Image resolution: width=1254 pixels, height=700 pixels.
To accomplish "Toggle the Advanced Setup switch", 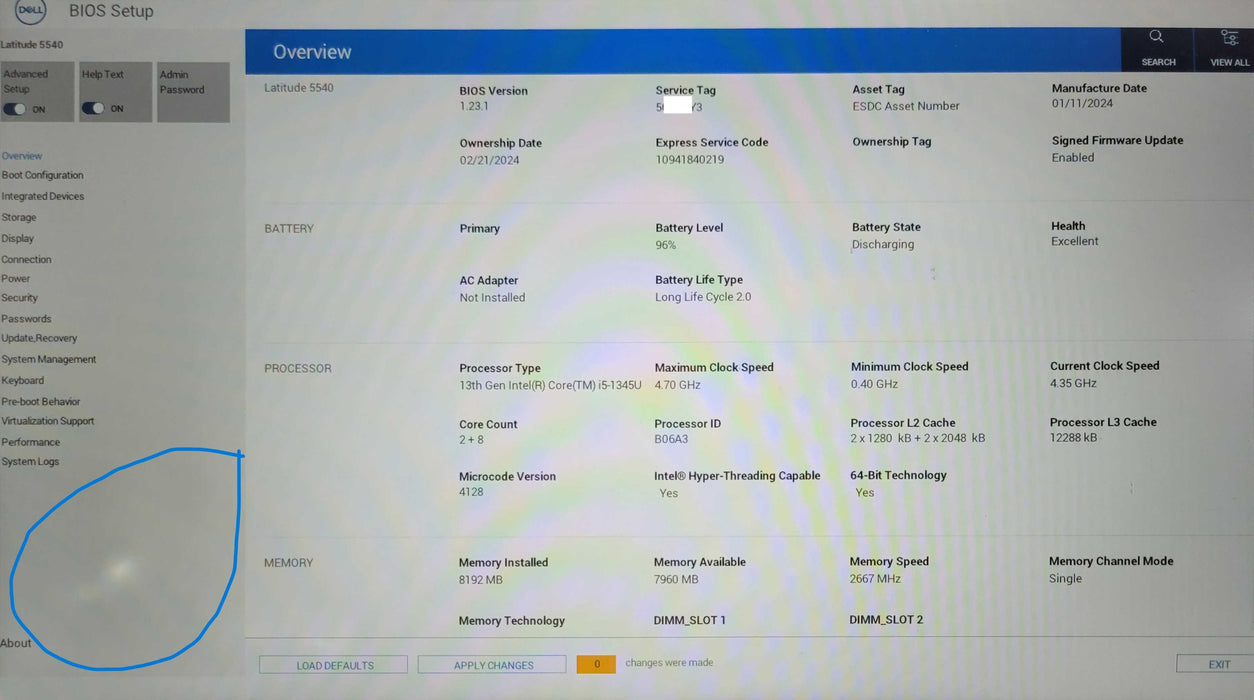I will coord(15,109).
